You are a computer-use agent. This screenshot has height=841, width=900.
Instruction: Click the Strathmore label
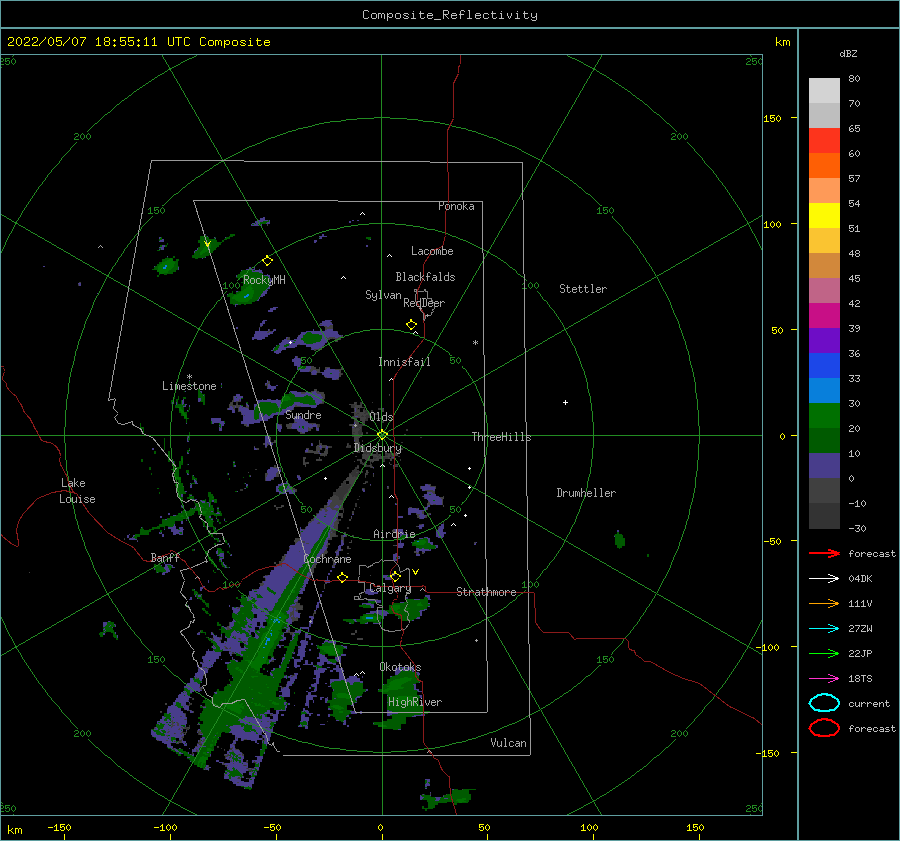486,592
